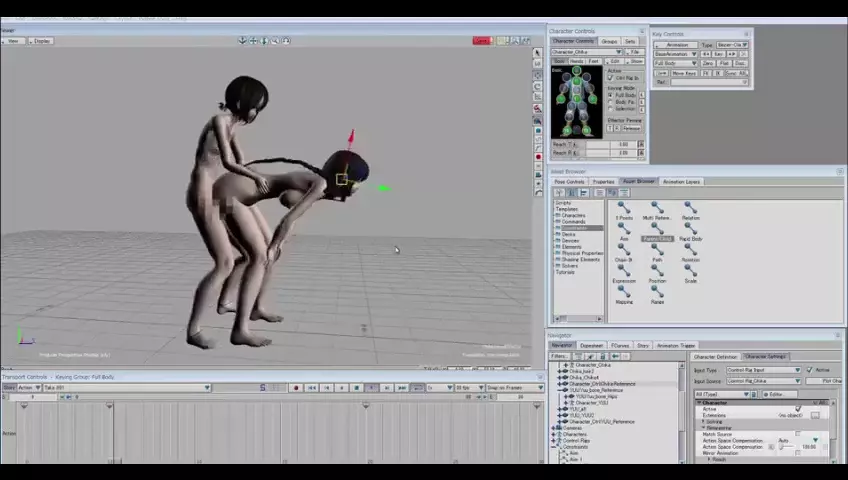Click the Reach T slider in Character Controls
The image size is (848, 480).
pyautogui.click(x=598, y=144)
